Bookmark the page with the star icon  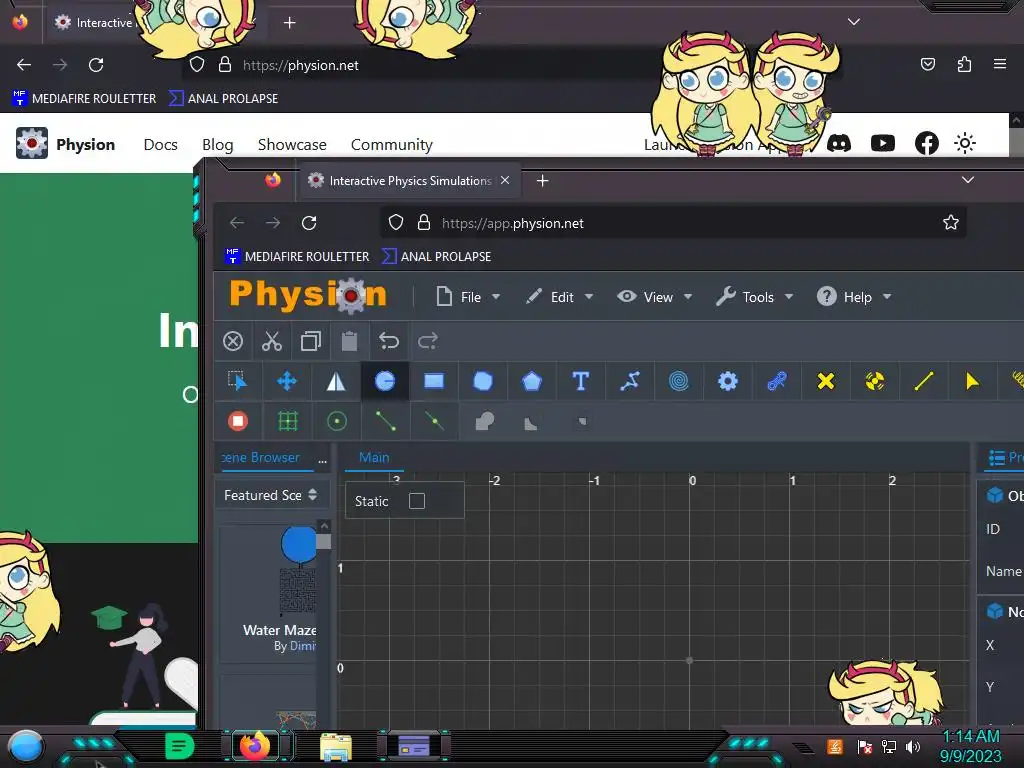point(951,223)
